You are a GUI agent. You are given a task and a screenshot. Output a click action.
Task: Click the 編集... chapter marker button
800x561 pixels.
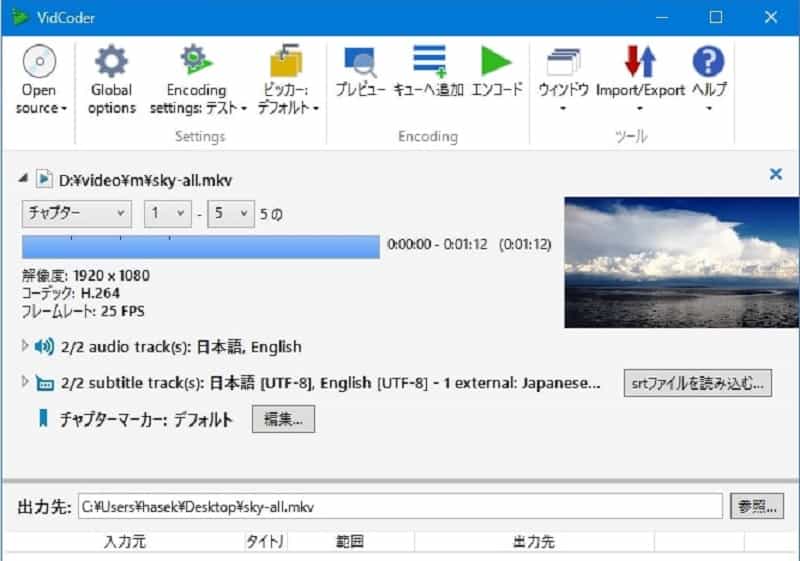click(283, 419)
